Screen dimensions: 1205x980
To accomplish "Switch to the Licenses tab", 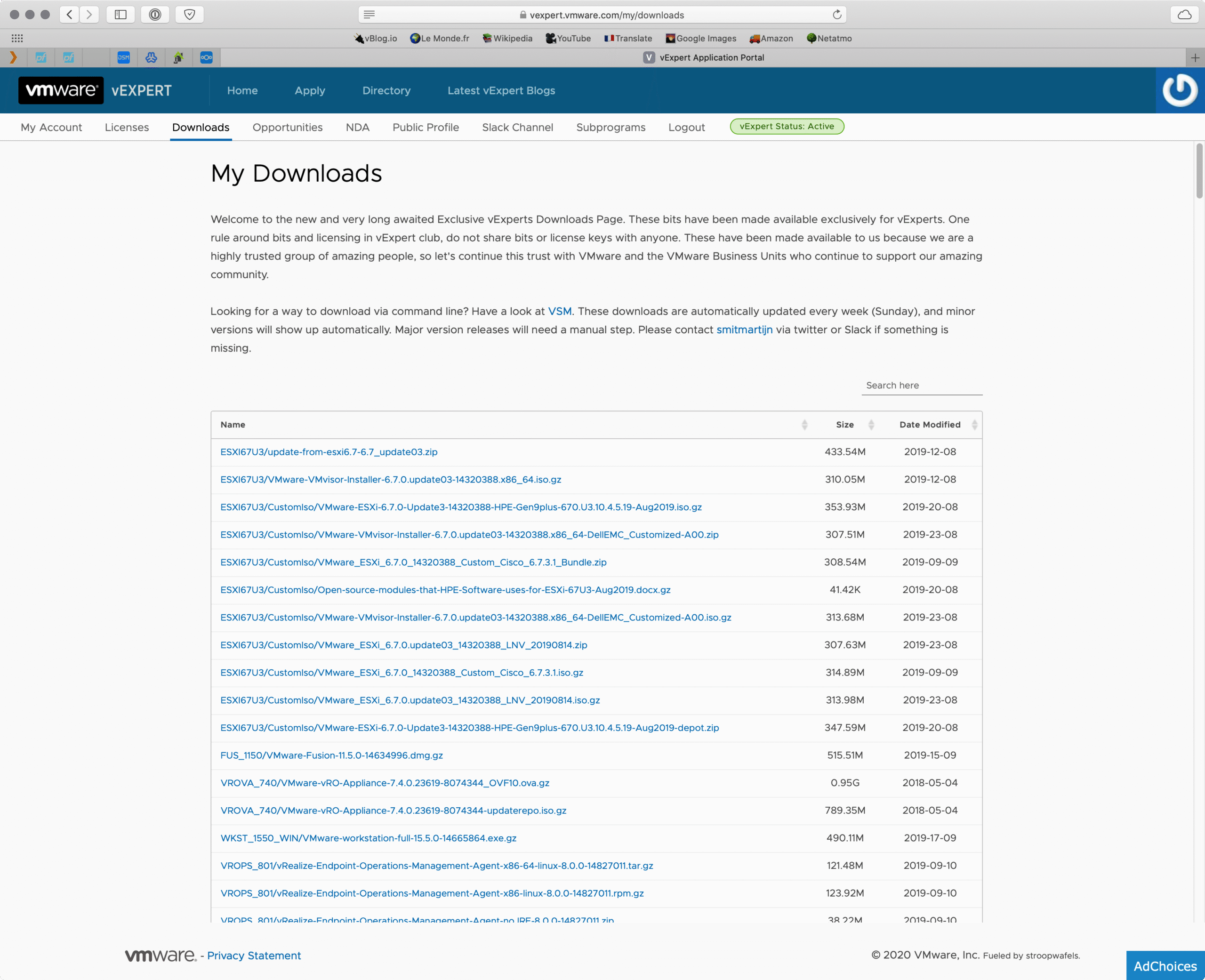I will pos(127,127).
